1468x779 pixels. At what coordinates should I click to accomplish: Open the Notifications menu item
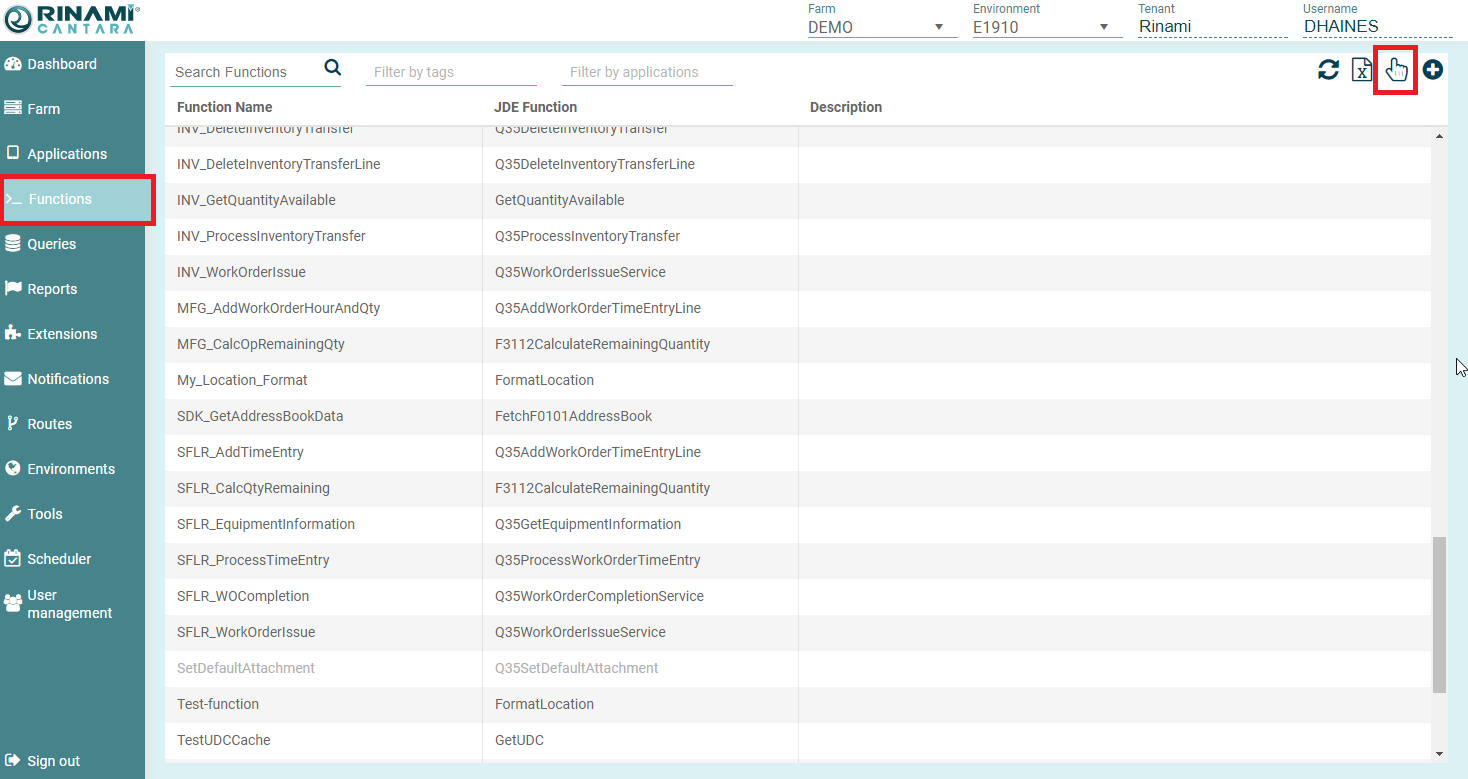pyautogui.click(x=68, y=379)
